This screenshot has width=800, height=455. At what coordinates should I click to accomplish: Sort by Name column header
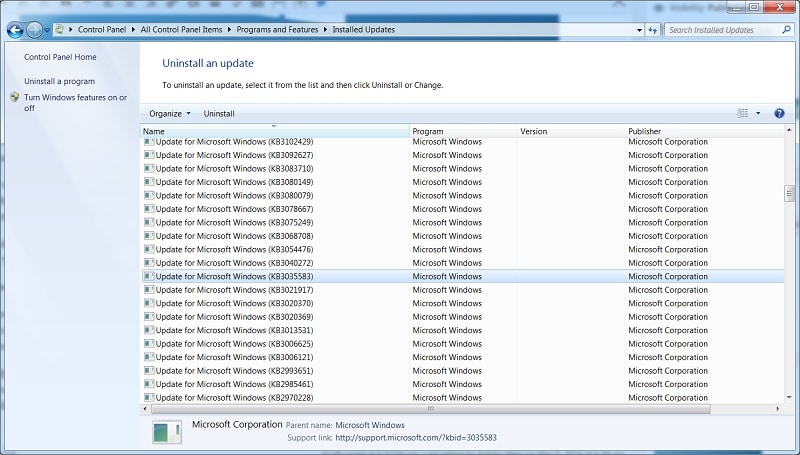(x=275, y=131)
